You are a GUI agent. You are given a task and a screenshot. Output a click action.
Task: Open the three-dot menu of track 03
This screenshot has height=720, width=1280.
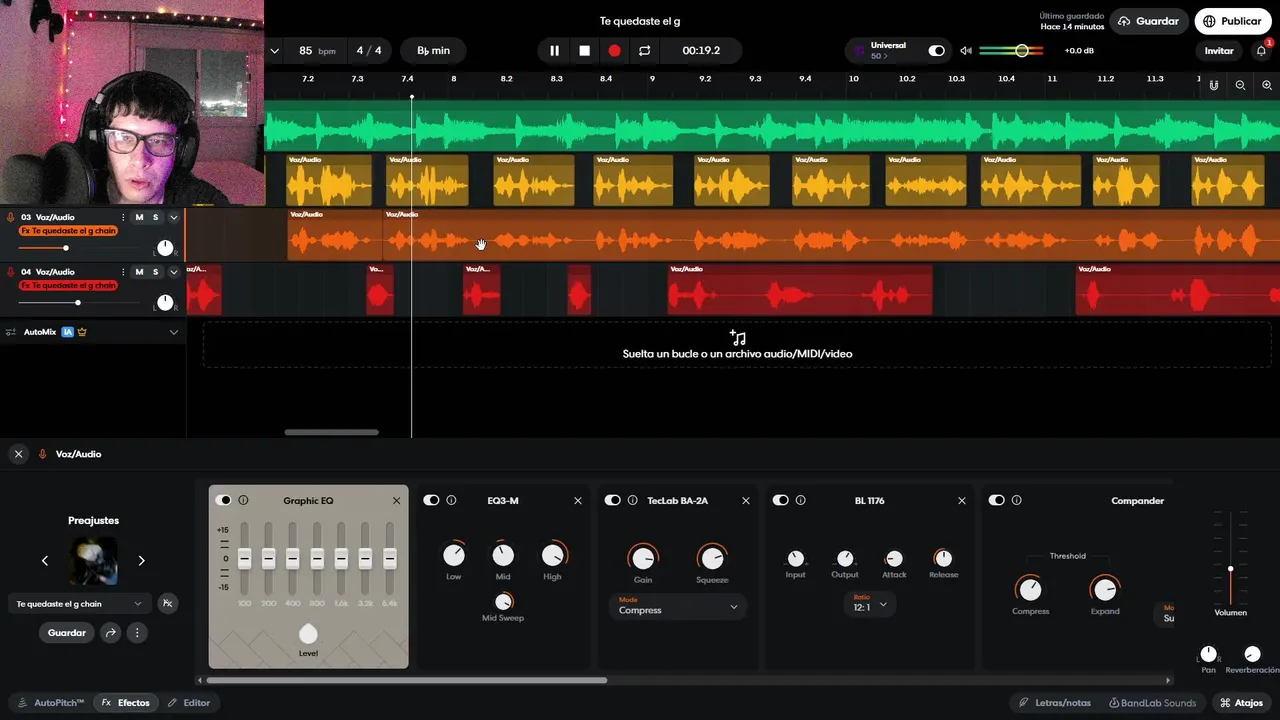coord(123,217)
